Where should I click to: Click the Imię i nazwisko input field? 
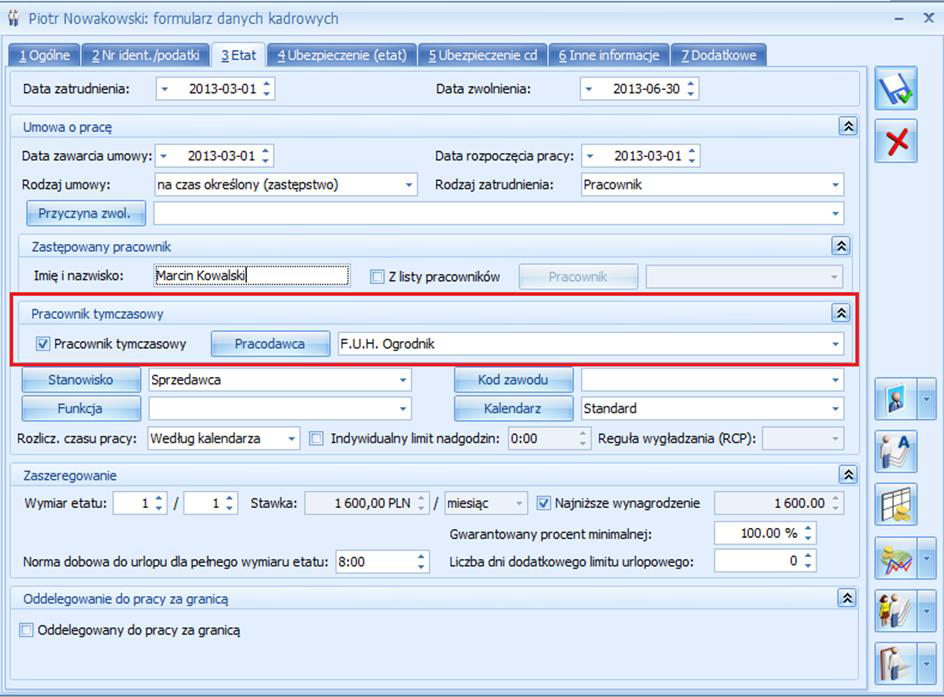tap(252, 276)
